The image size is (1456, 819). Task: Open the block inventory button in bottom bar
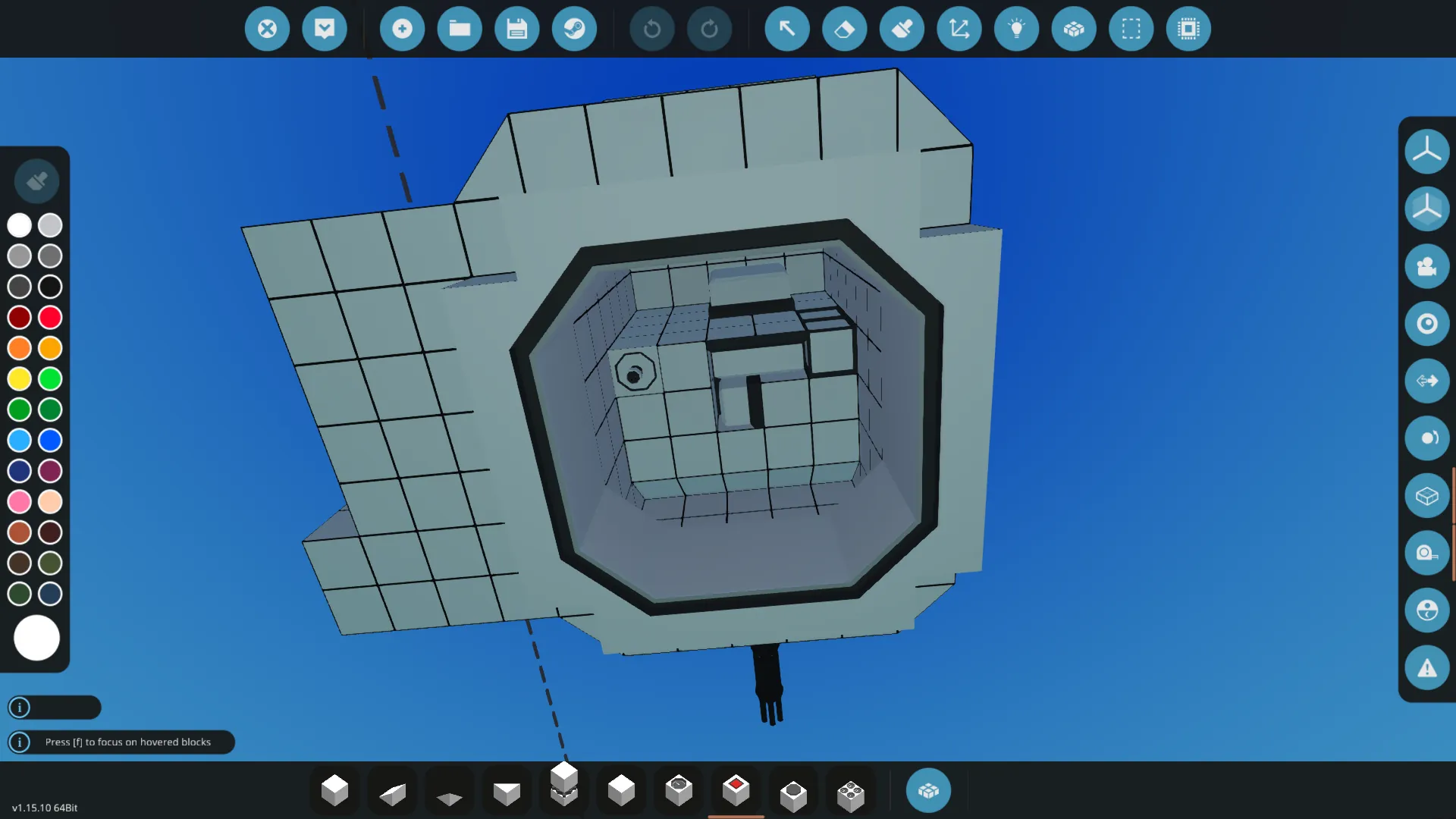coord(928,791)
